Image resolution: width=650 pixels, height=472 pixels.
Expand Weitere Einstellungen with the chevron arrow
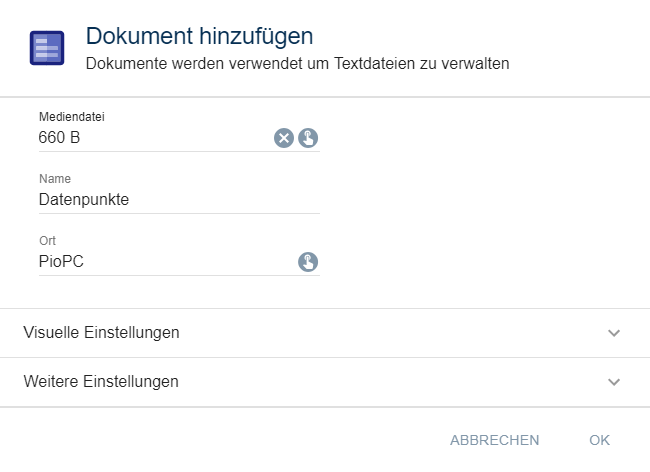pos(614,382)
